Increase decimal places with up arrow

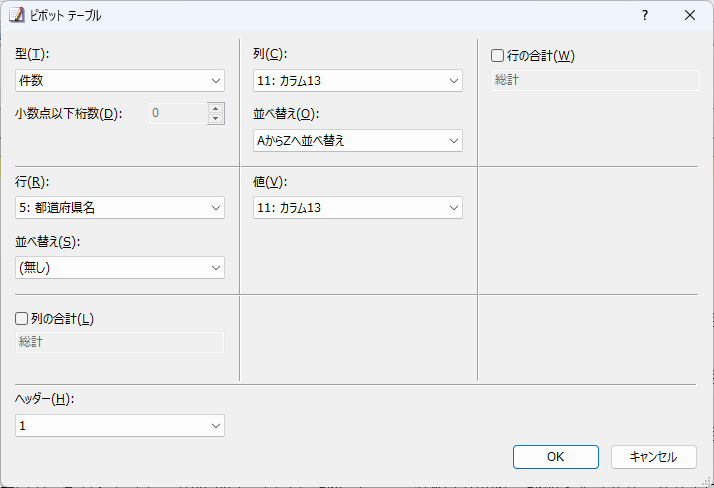(216, 108)
